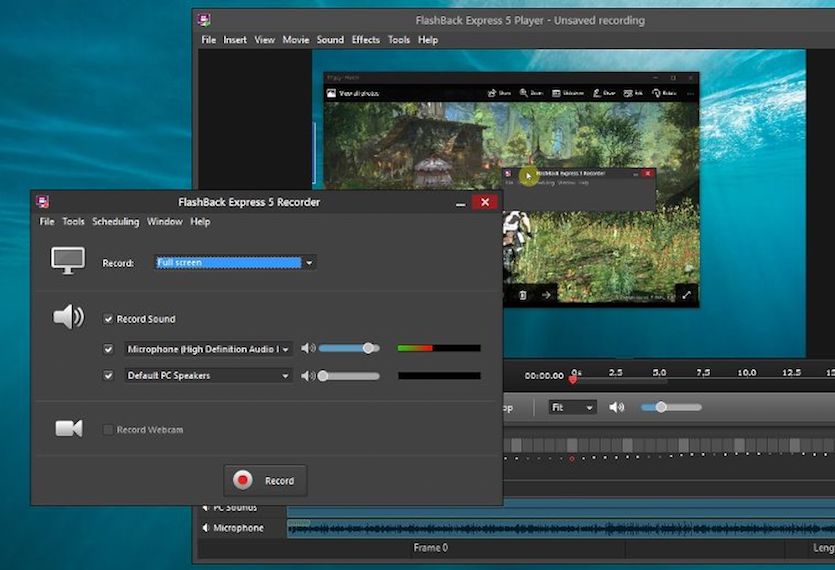Click the webcam camera icon
This screenshot has width=835, height=570.
(69, 428)
